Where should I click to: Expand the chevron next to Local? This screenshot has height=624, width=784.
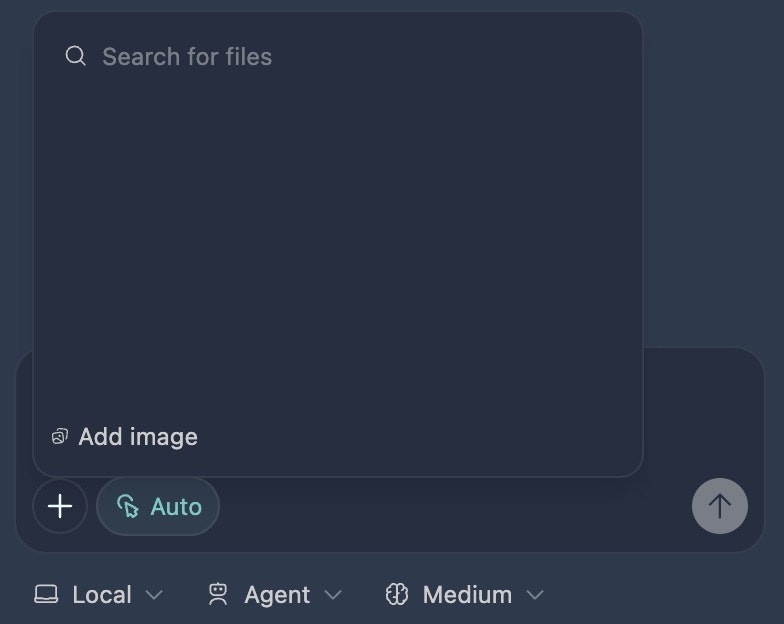tap(154, 594)
